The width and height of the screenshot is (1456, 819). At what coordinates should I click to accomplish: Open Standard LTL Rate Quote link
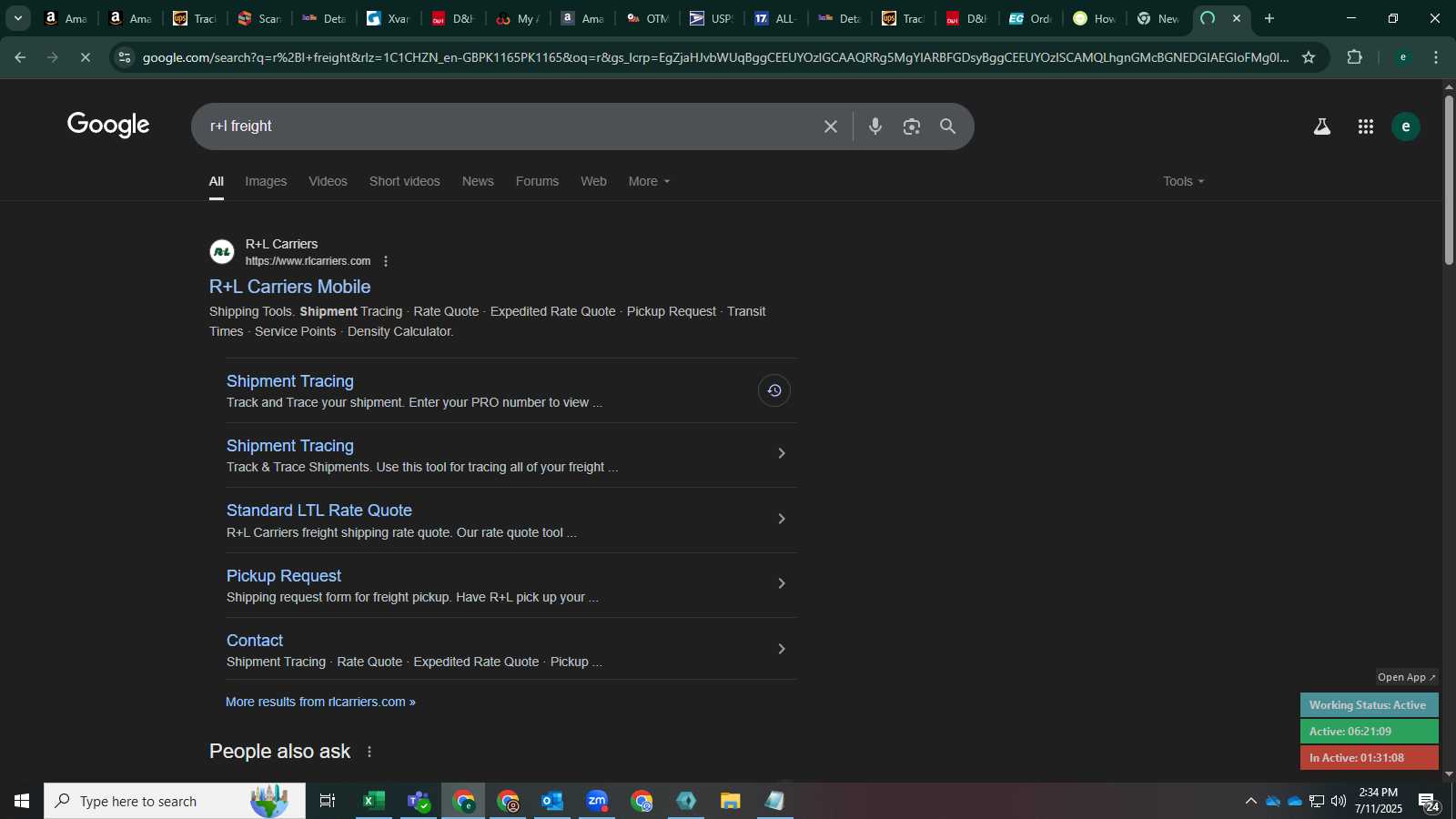point(319,511)
